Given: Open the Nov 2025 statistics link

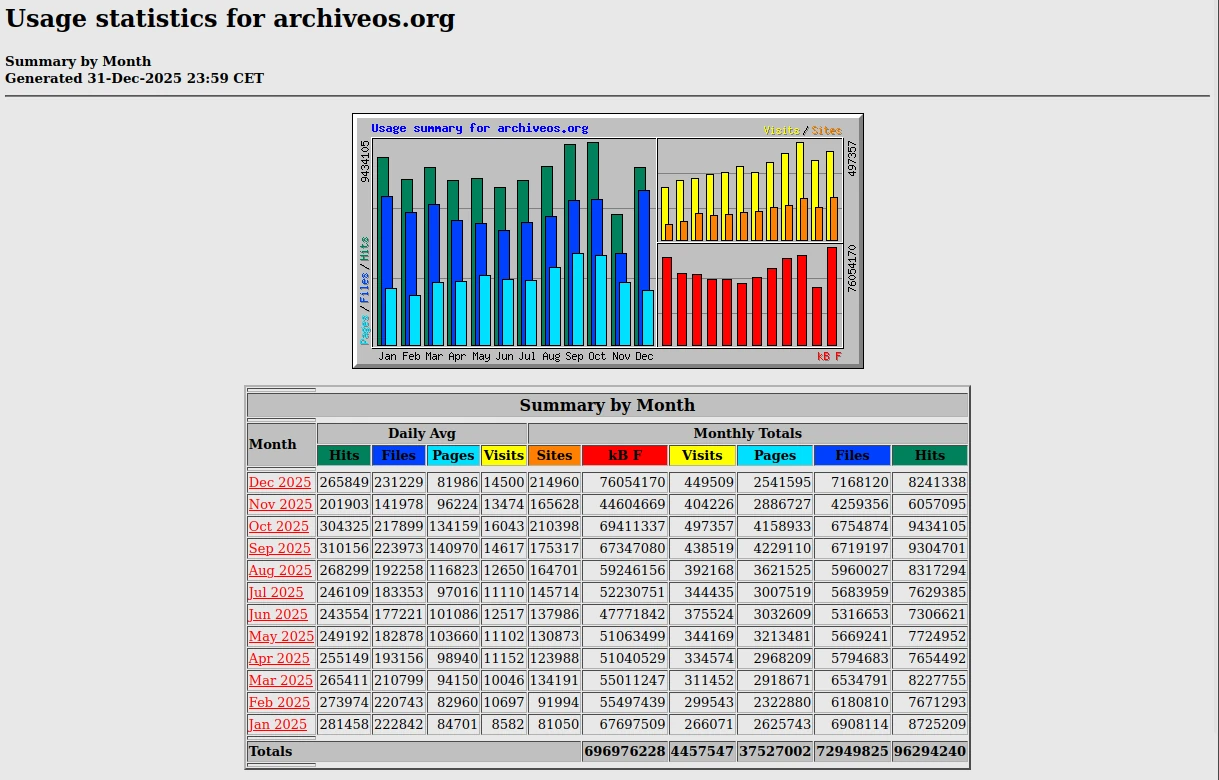Looking at the screenshot, I should pyautogui.click(x=280, y=505).
